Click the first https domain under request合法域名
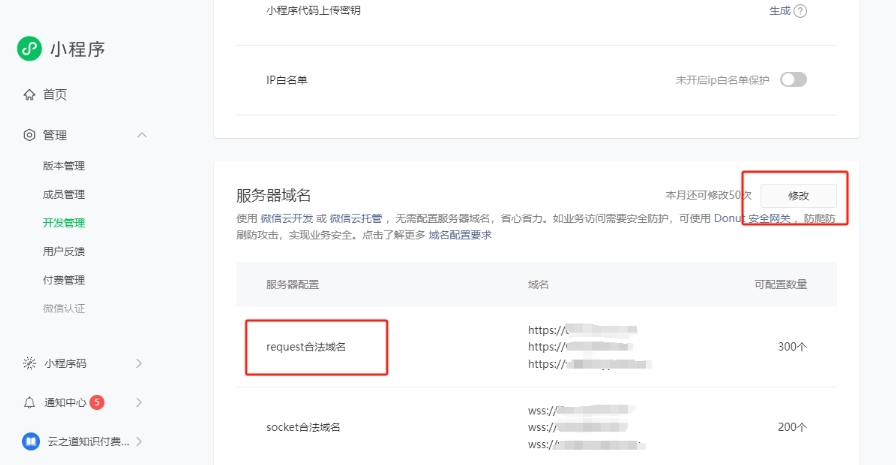Image resolution: width=896 pixels, height=465 pixels. pos(582,330)
